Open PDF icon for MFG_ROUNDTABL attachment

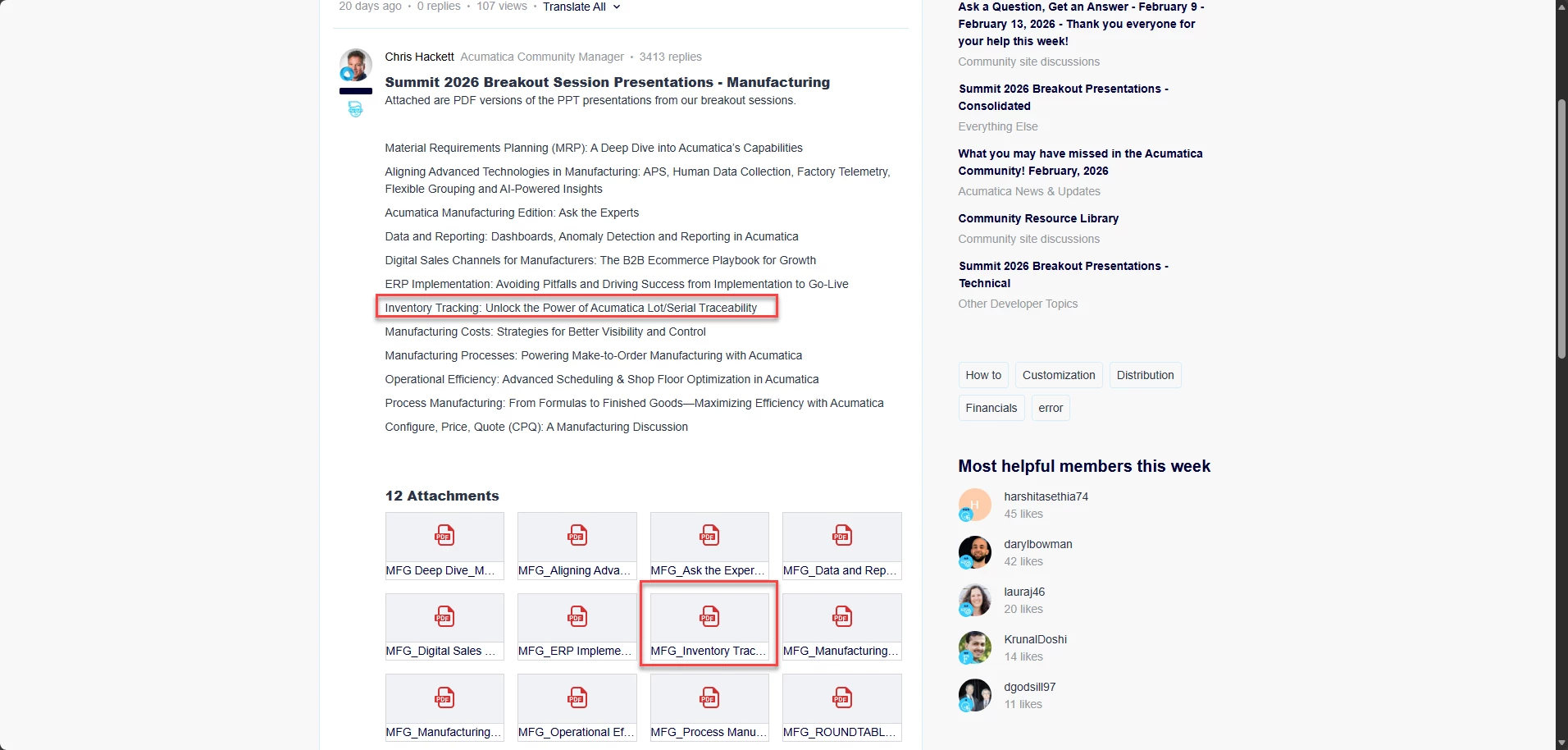point(842,697)
